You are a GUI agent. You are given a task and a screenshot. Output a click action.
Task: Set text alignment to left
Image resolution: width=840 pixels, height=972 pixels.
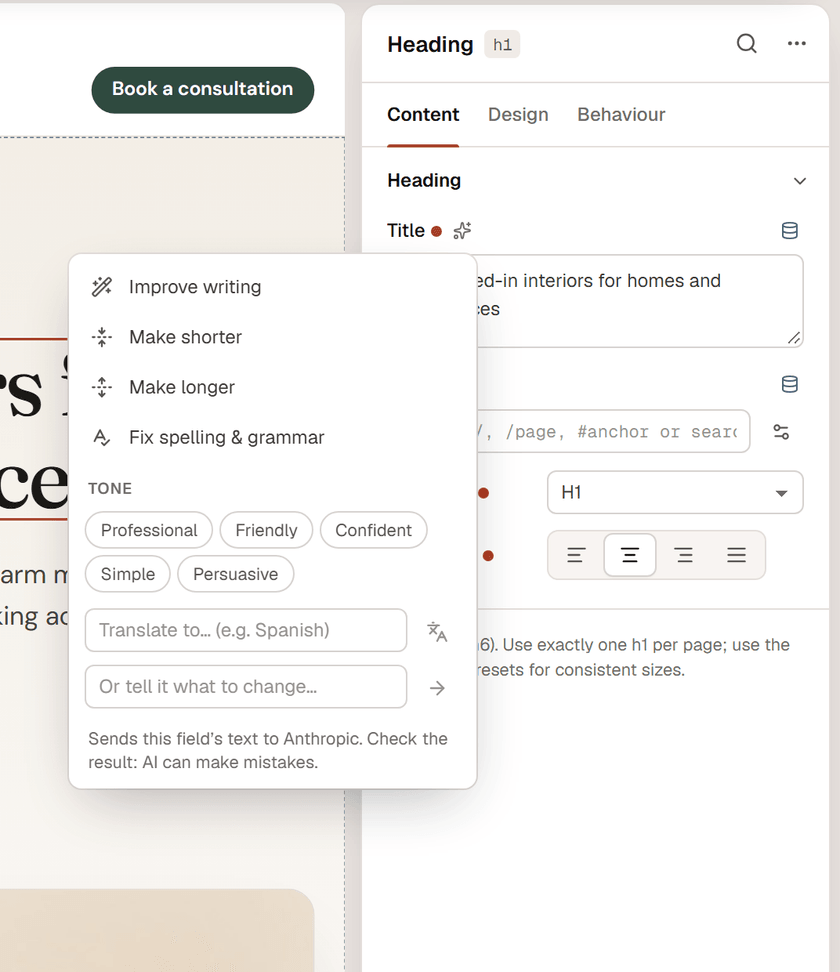576,555
